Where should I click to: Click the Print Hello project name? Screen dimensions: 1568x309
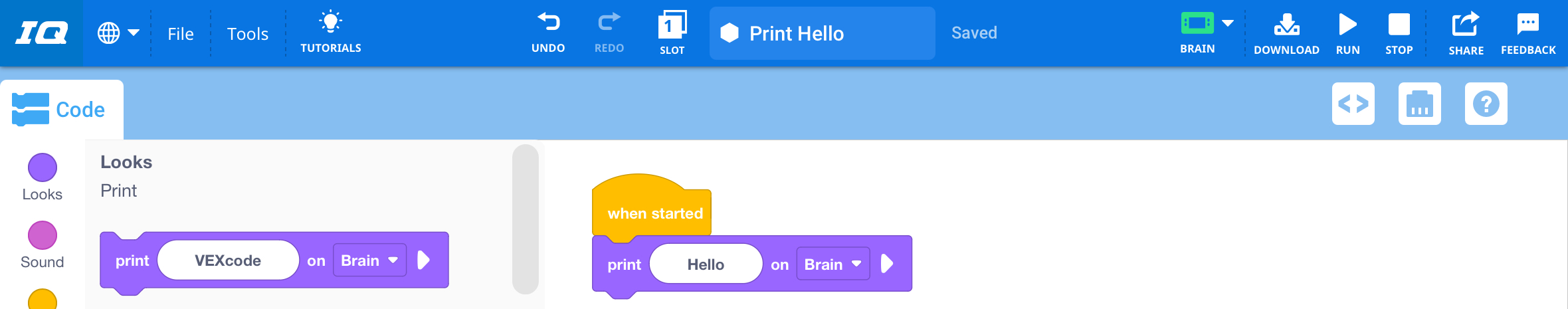coord(796,34)
